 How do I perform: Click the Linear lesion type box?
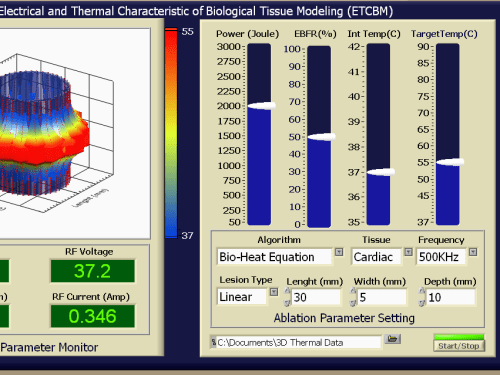coord(242,297)
